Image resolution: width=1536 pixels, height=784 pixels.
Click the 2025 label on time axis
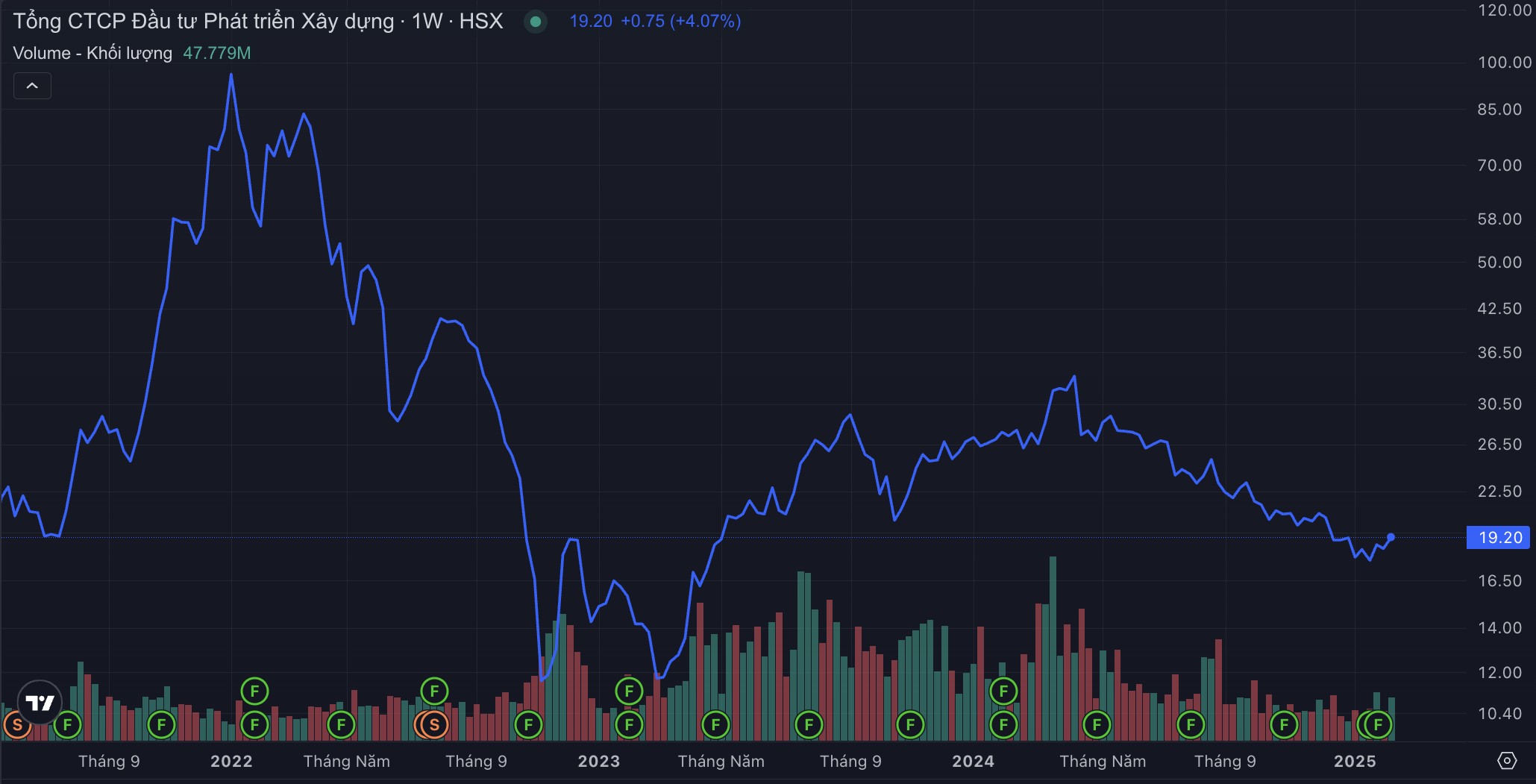[1355, 761]
